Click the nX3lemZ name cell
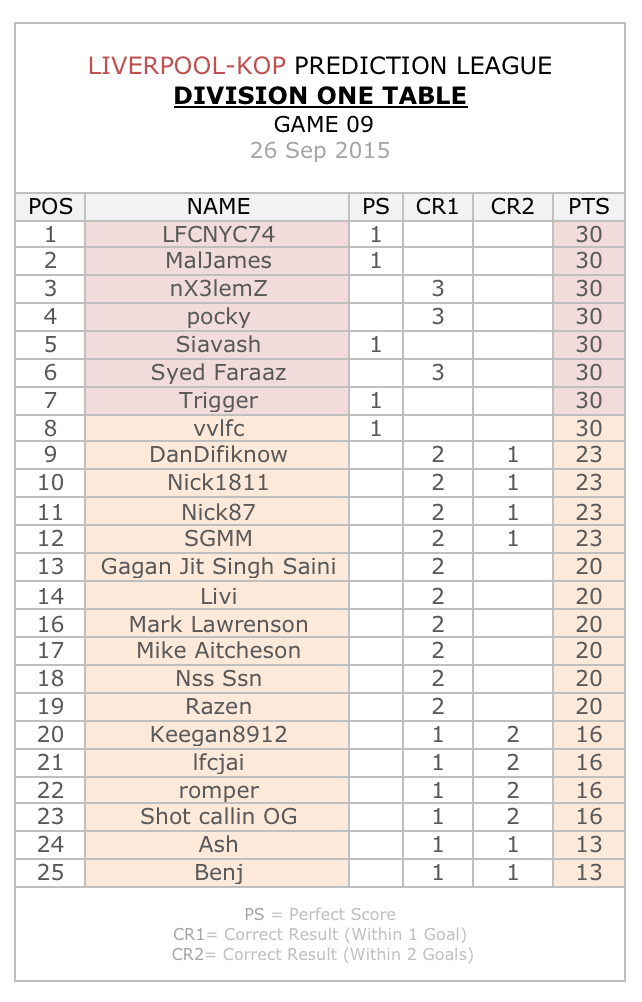Screen dimensions: 642x1002 218,289
